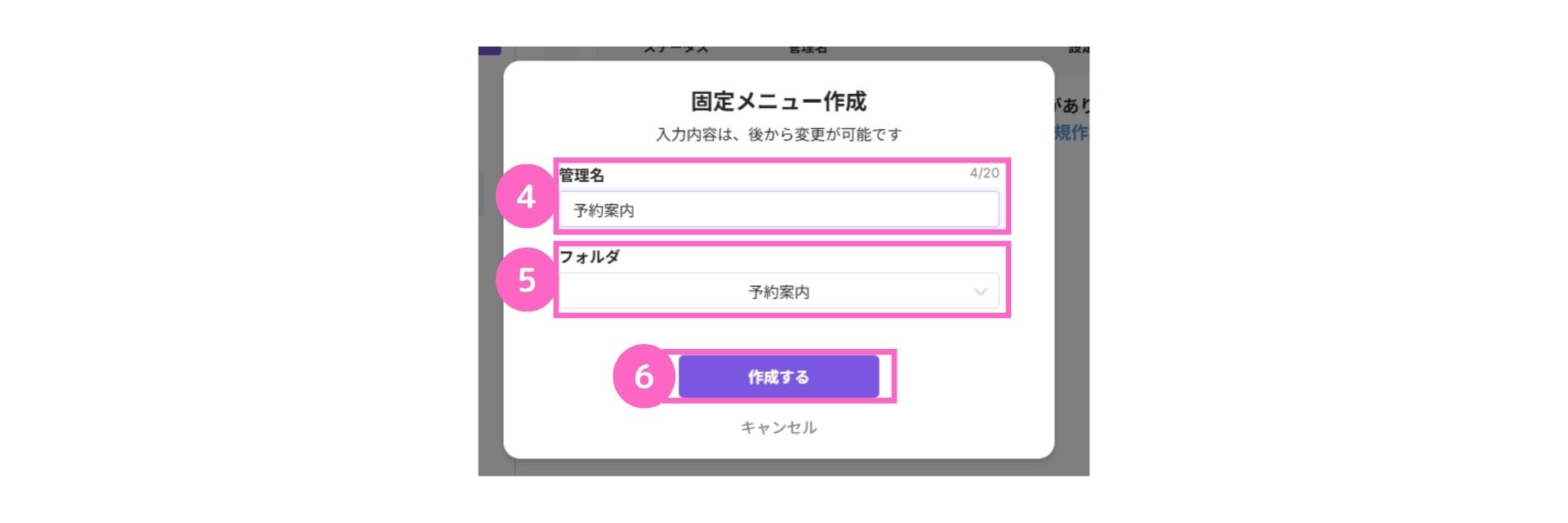Click the 固定メニュー作成 dialog title
This screenshot has width=1568, height=523.
click(x=779, y=101)
